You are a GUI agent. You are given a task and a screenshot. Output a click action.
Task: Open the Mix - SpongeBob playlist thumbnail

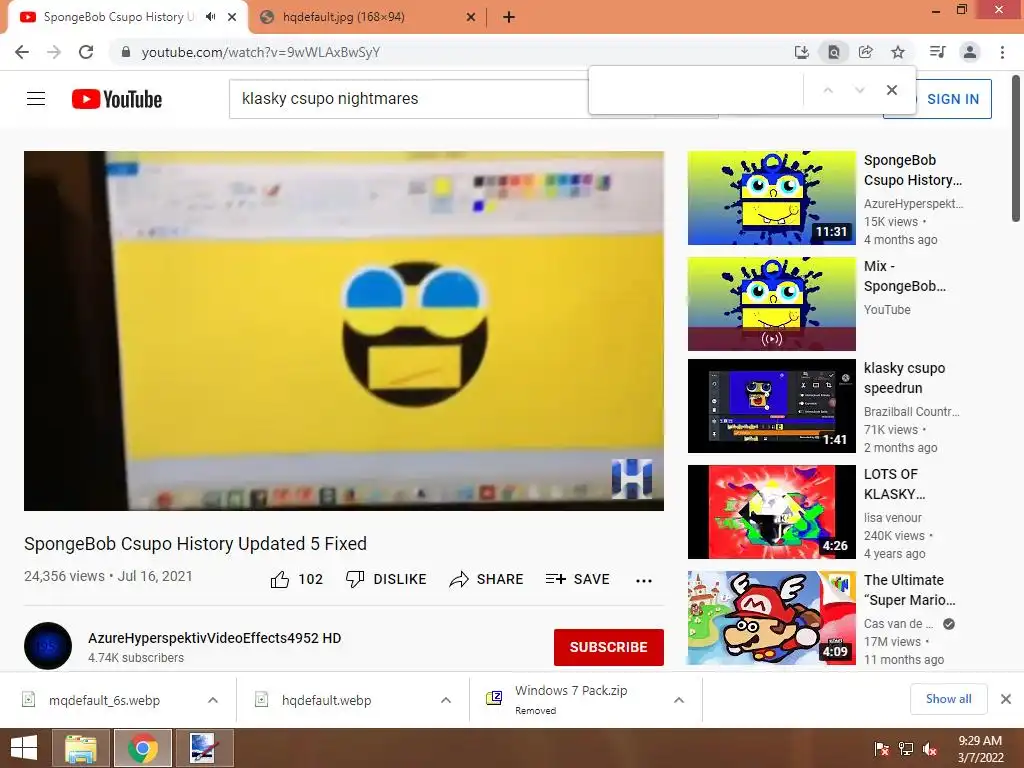click(771, 304)
